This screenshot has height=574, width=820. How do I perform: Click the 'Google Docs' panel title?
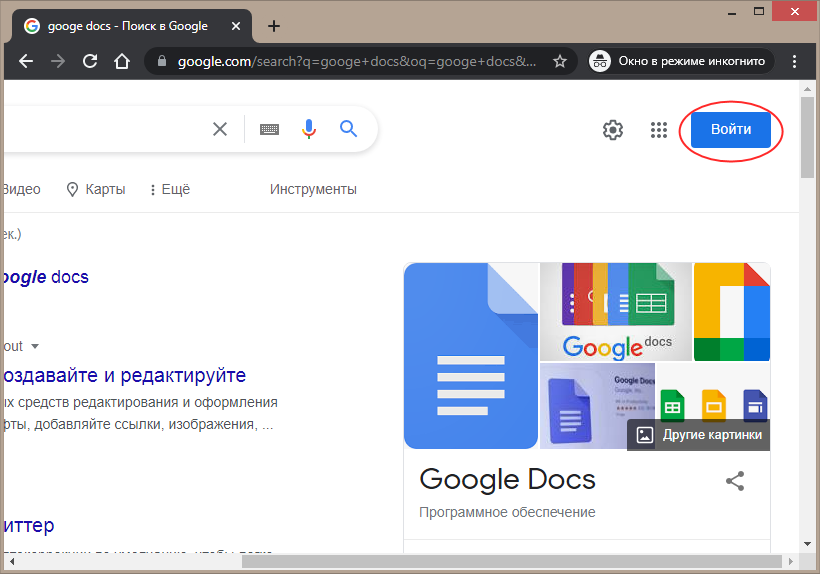pyautogui.click(x=507, y=480)
